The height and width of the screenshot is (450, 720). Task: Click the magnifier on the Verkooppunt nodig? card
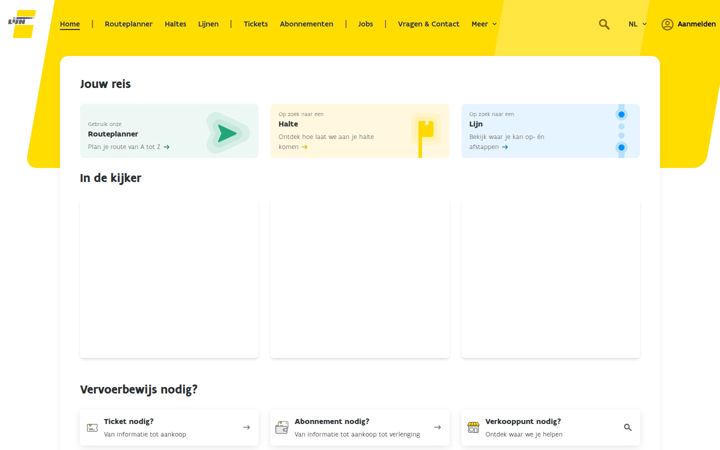tap(628, 428)
